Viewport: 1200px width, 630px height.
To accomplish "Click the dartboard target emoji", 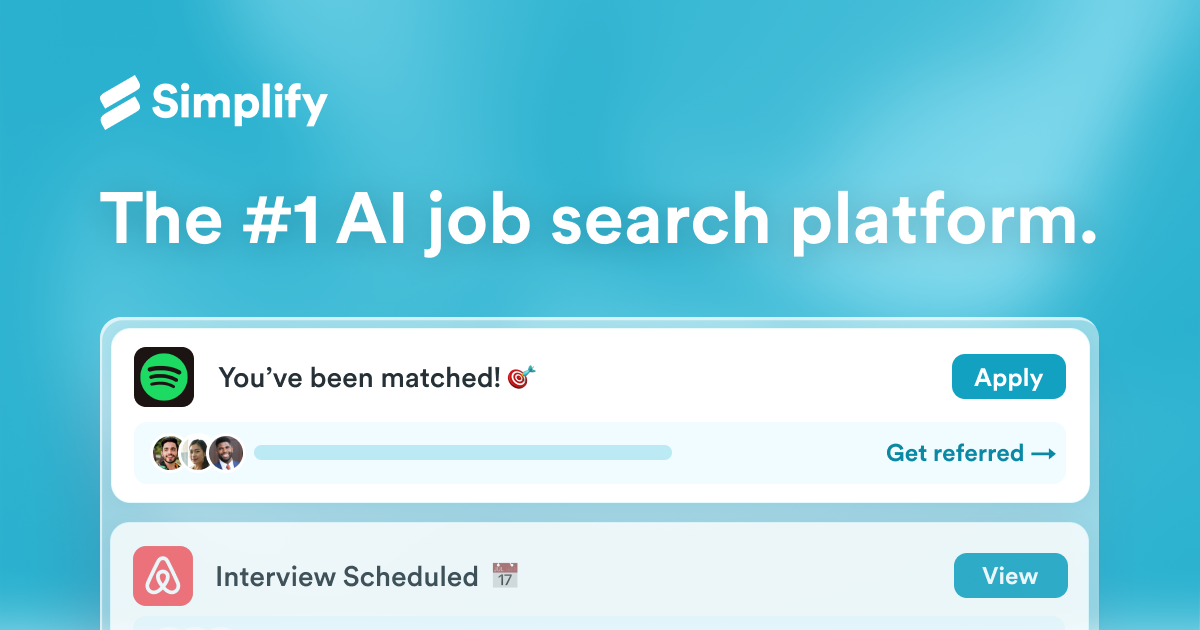I will 521,377.
